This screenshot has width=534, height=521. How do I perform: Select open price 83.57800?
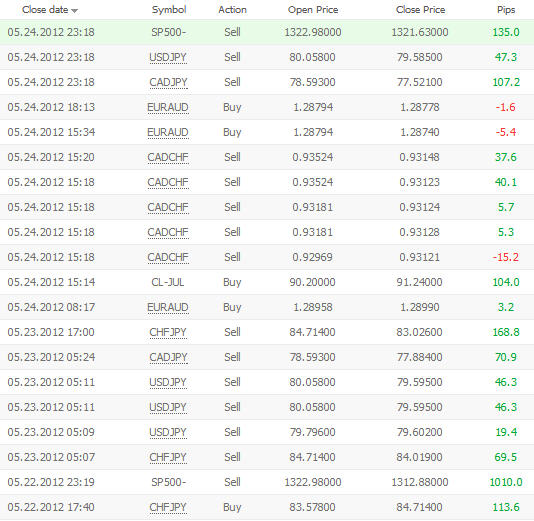coord(312,507)
